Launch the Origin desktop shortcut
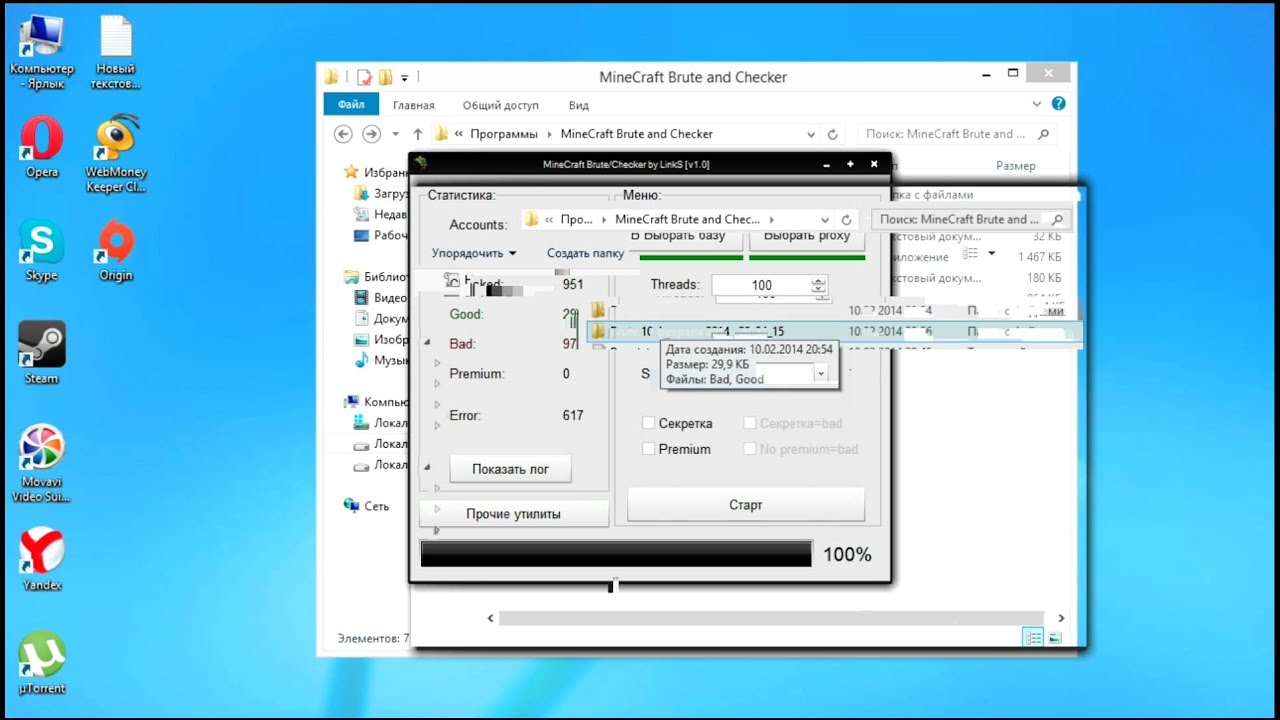The height and width of the screenshot is (720, 1280). click(116, 250)
